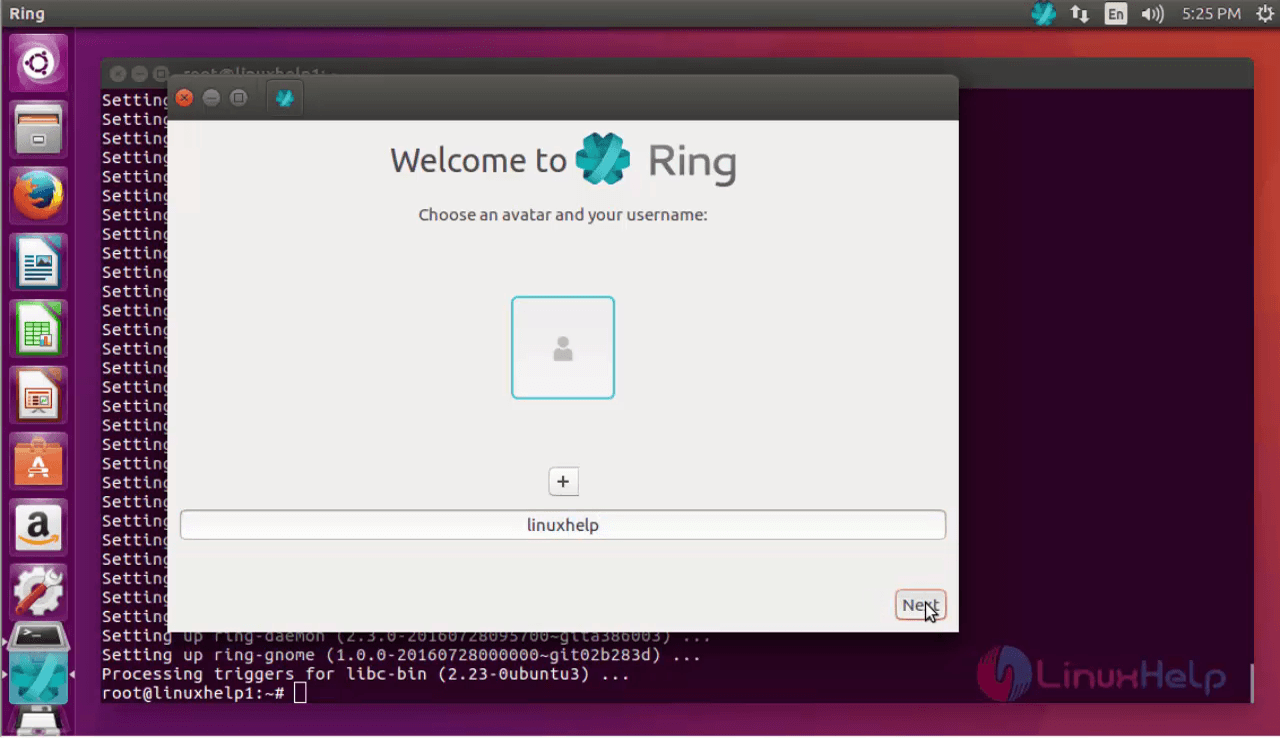Open LibreOffice Calc from launcher

pos(39,329)
